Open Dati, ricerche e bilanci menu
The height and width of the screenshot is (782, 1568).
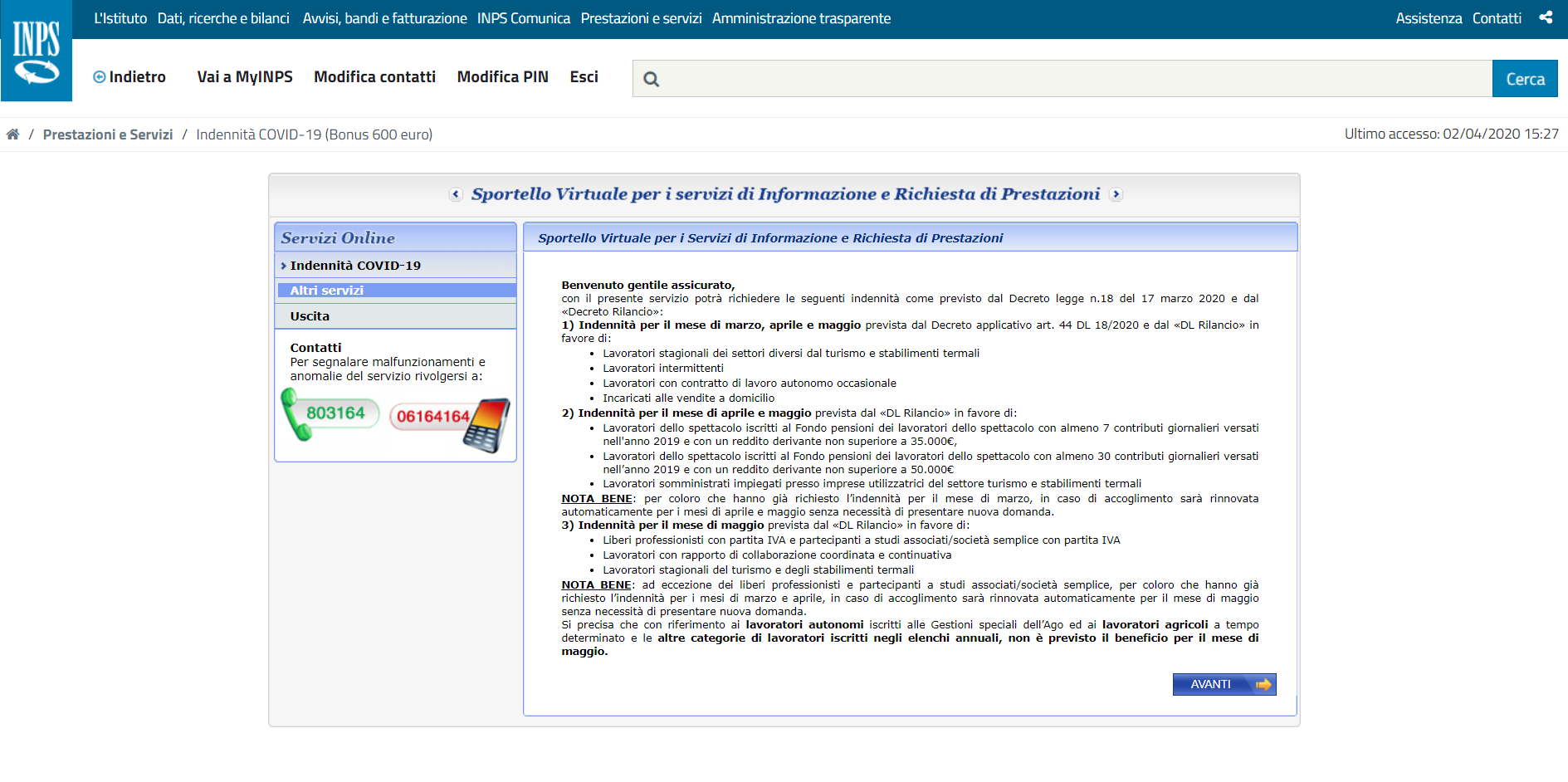223,18
